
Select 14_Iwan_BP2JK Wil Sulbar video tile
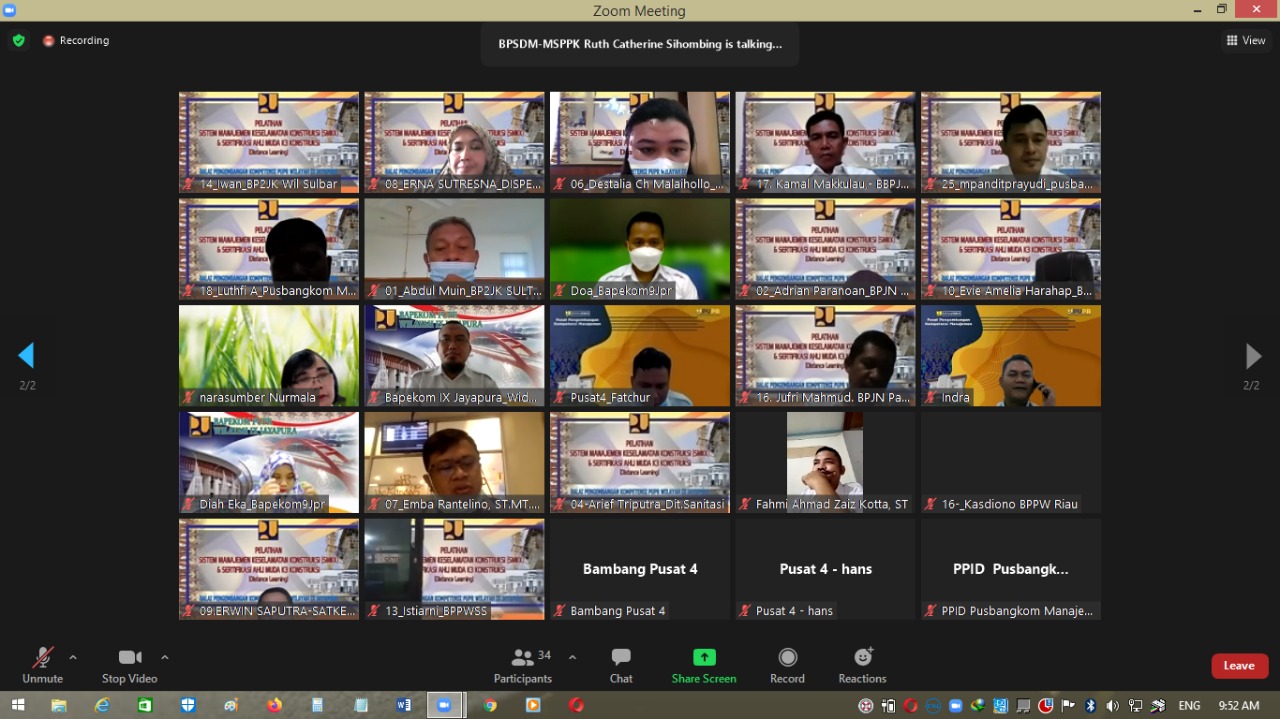269,142
